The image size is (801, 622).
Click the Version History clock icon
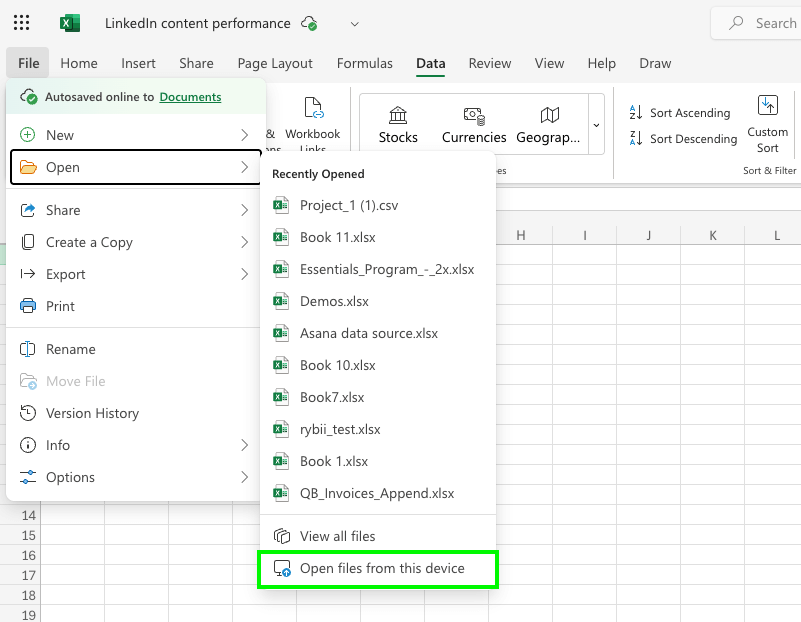pyautogui.click(x=28, y=413)
